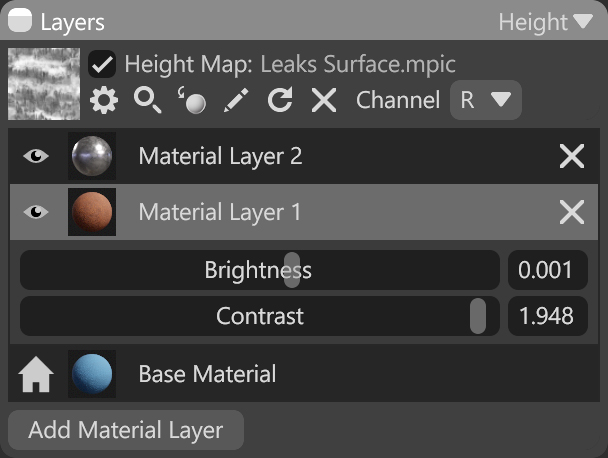The image size is (608, 458).
Task: Open the Height dropdown in panel header
Action: click(x=545, y=22)
